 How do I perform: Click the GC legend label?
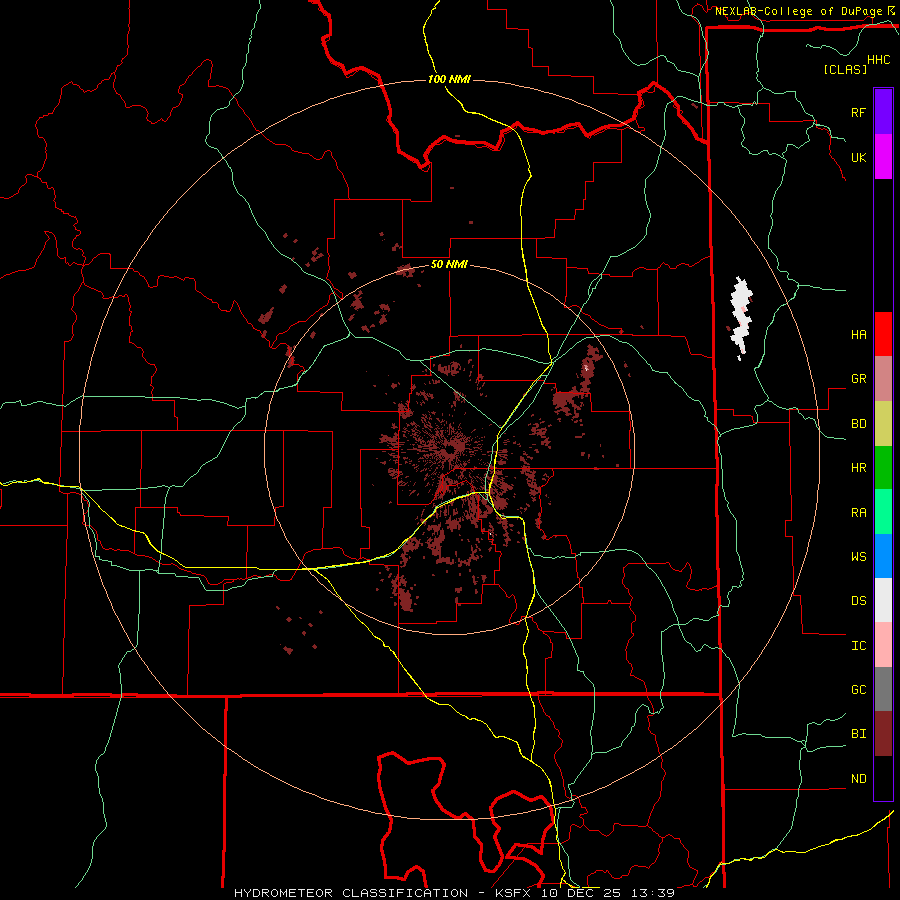pyautogui.click(x=858, y=689)
